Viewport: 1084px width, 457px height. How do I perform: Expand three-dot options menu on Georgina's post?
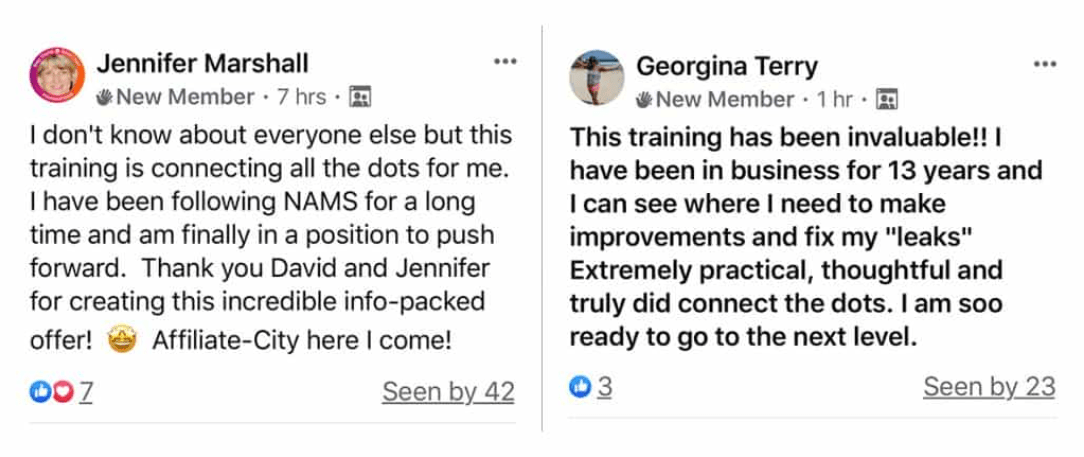coord(1045,64)
